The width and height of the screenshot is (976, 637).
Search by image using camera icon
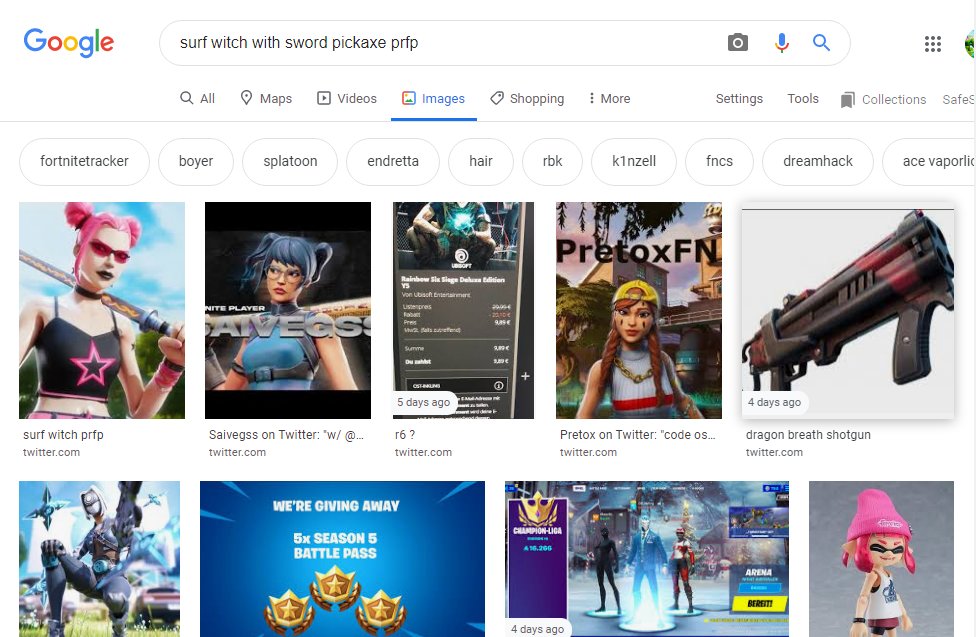point(738,43)
